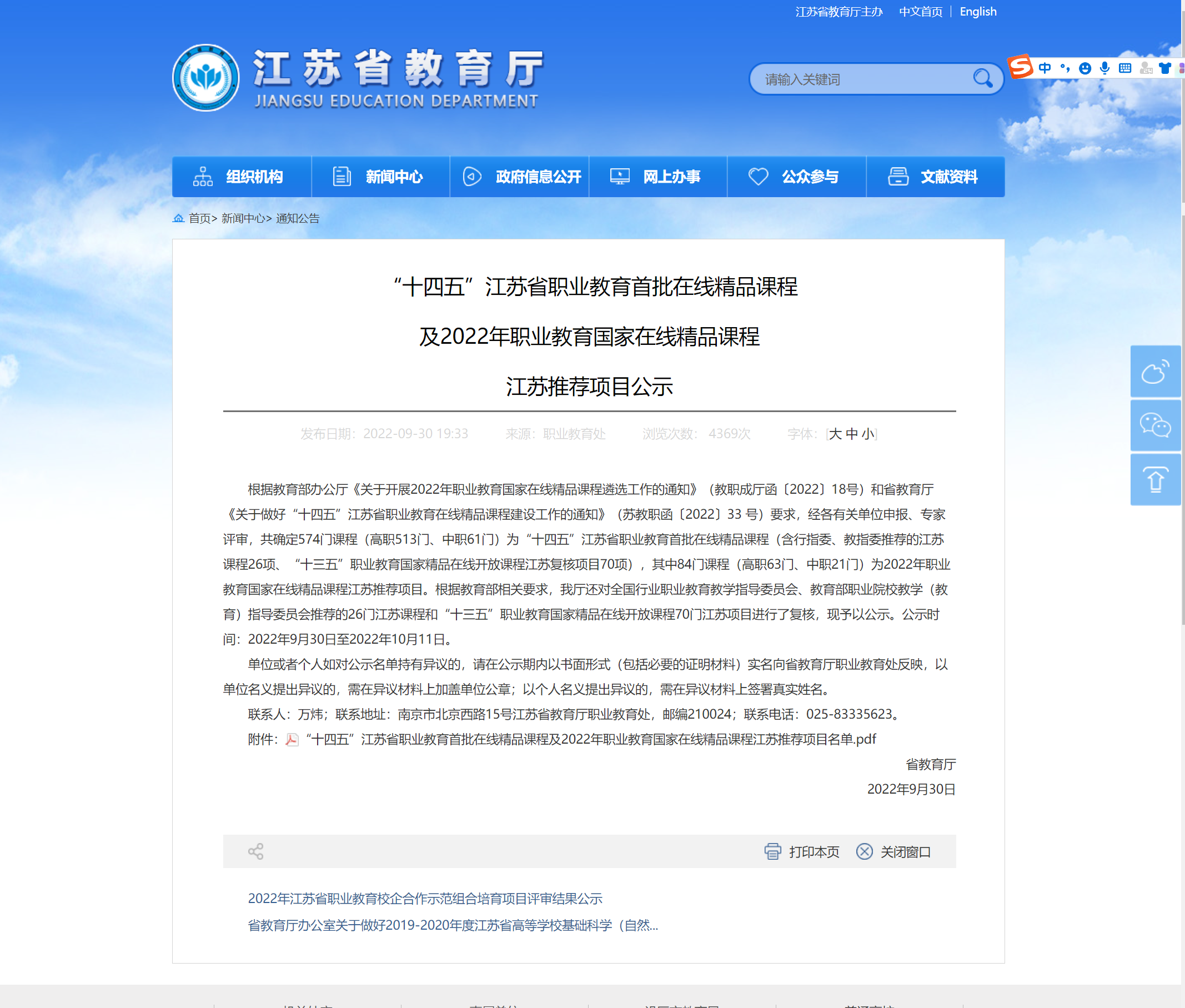Switch to English site link
The height and width of the screenshot is (1008, 1185).
pyautogui.click(x=977, y=12)
